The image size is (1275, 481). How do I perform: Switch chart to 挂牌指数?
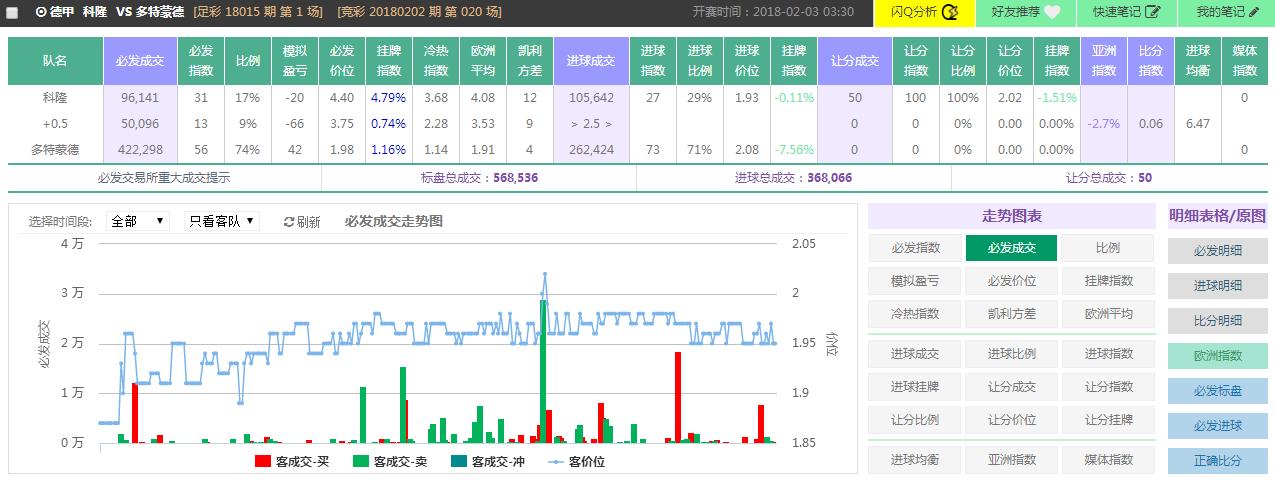pos(1108,281)
